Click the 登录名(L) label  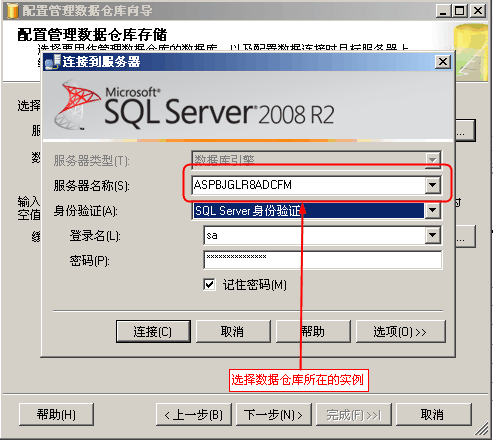pyautogui.click(x=95, y=236)
